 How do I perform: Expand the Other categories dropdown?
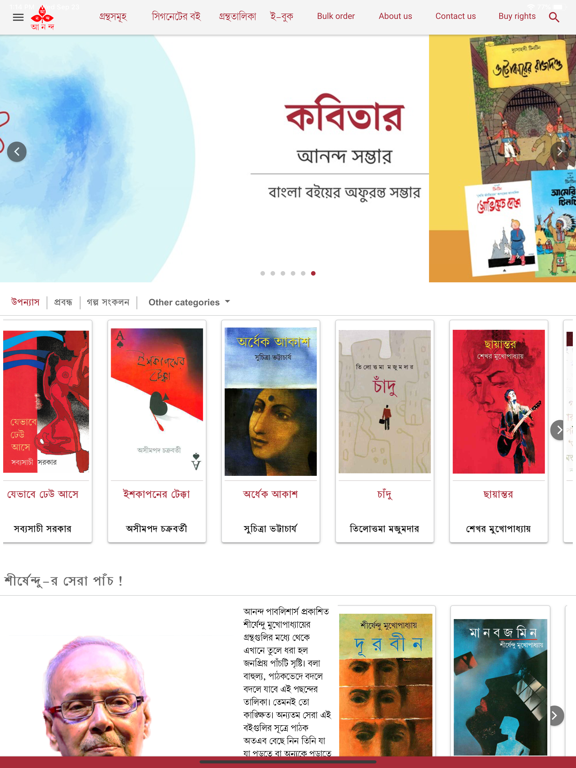[x=189, y=302]
